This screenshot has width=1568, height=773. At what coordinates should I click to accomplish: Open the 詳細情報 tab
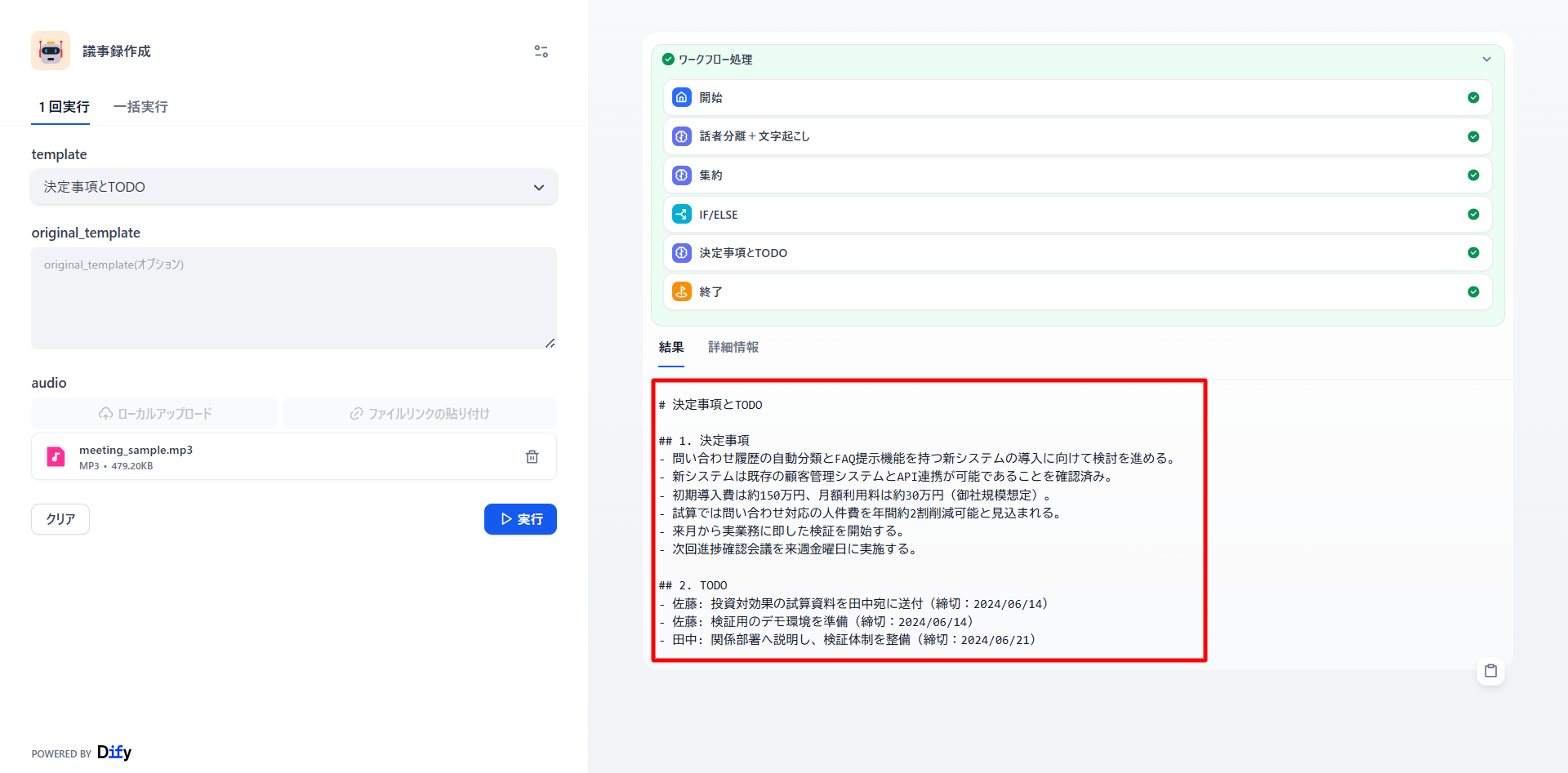(x=733, y=347)
